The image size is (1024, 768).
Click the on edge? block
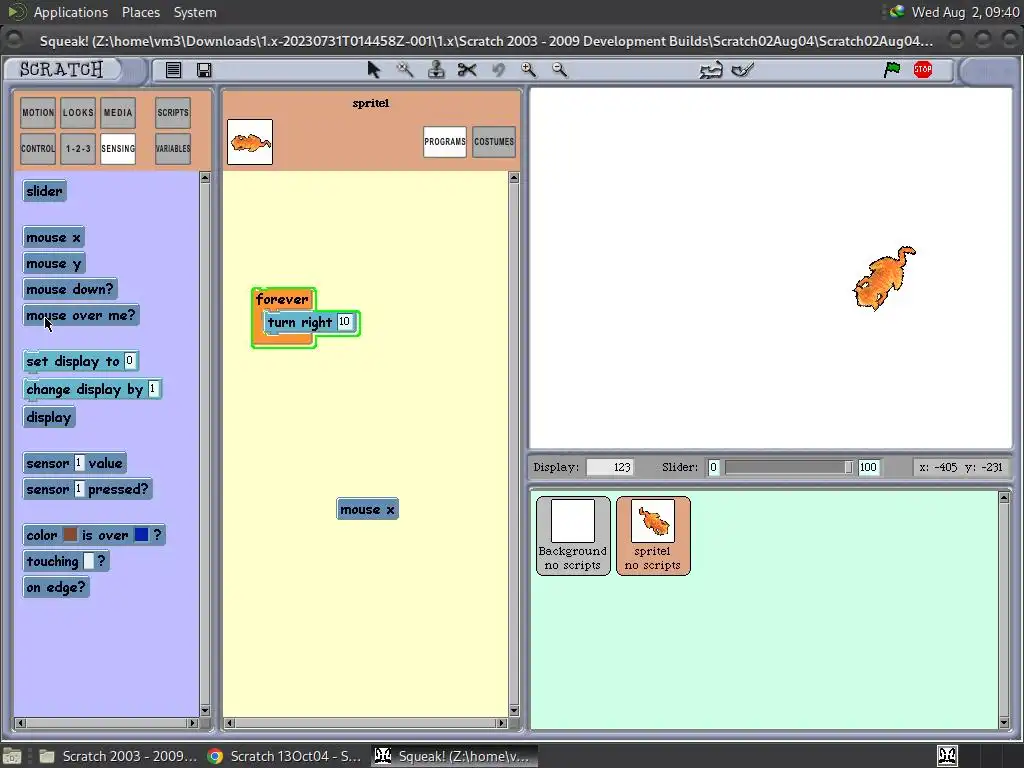click(56, 587)
